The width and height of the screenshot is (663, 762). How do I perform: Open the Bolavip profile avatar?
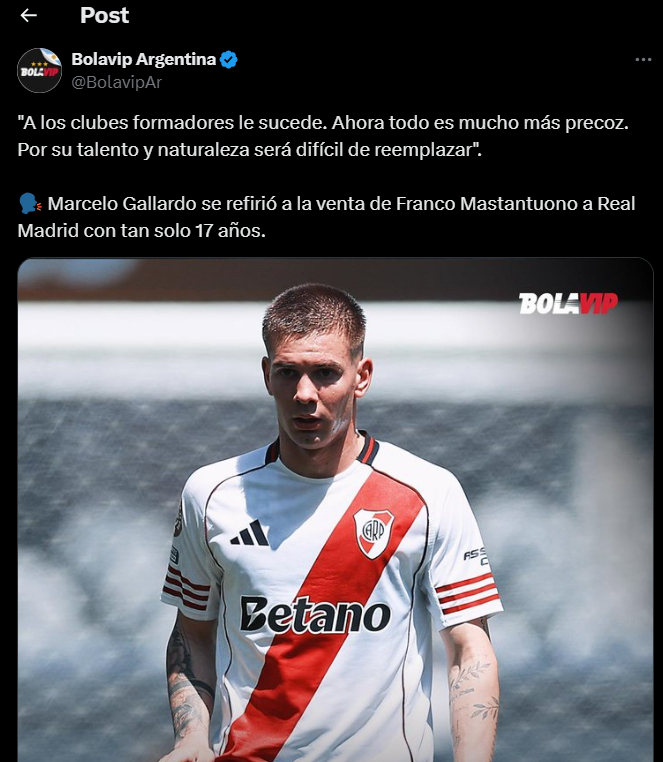point(39,70)
